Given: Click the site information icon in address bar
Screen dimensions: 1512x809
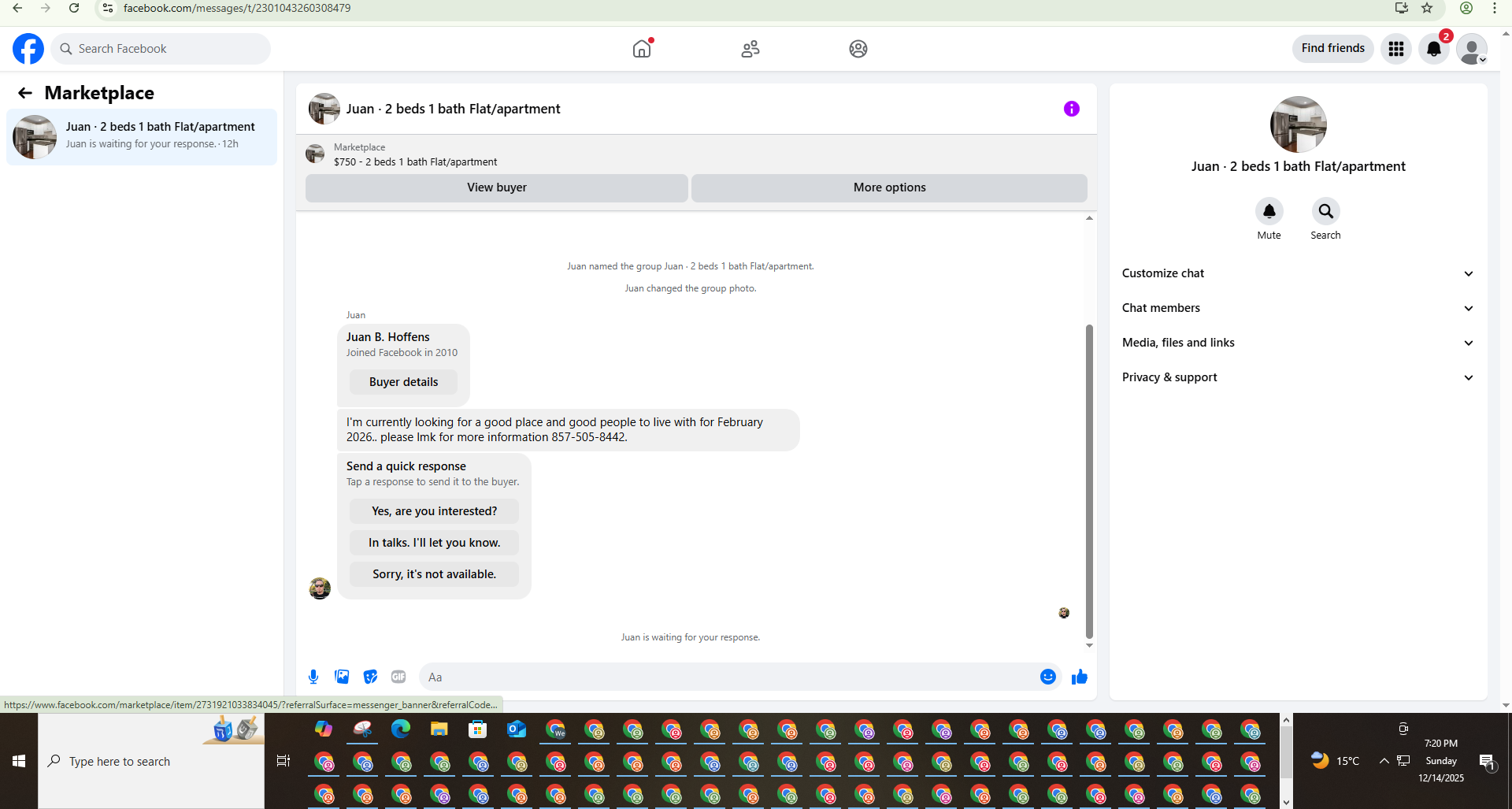Looking at the screenshot, I should 108,8.
